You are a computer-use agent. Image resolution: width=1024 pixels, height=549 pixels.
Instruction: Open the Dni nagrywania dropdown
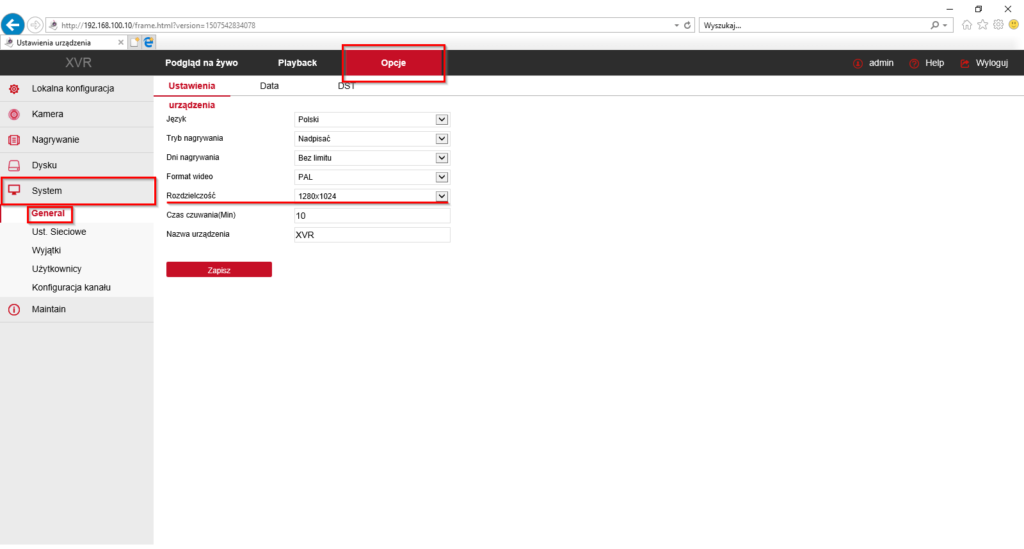[442, 158]
